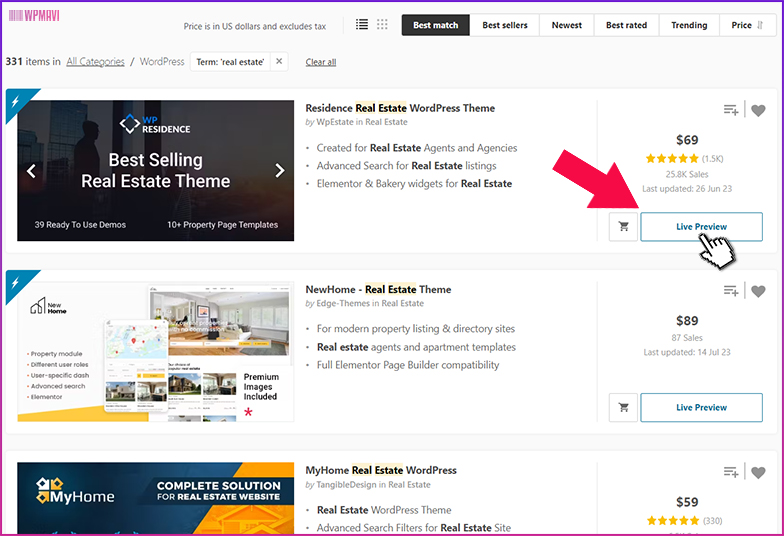The width and height of the screenshot is (784, 536).
Task: Go to All Categories breadcrumb
Action: point(96,62)
